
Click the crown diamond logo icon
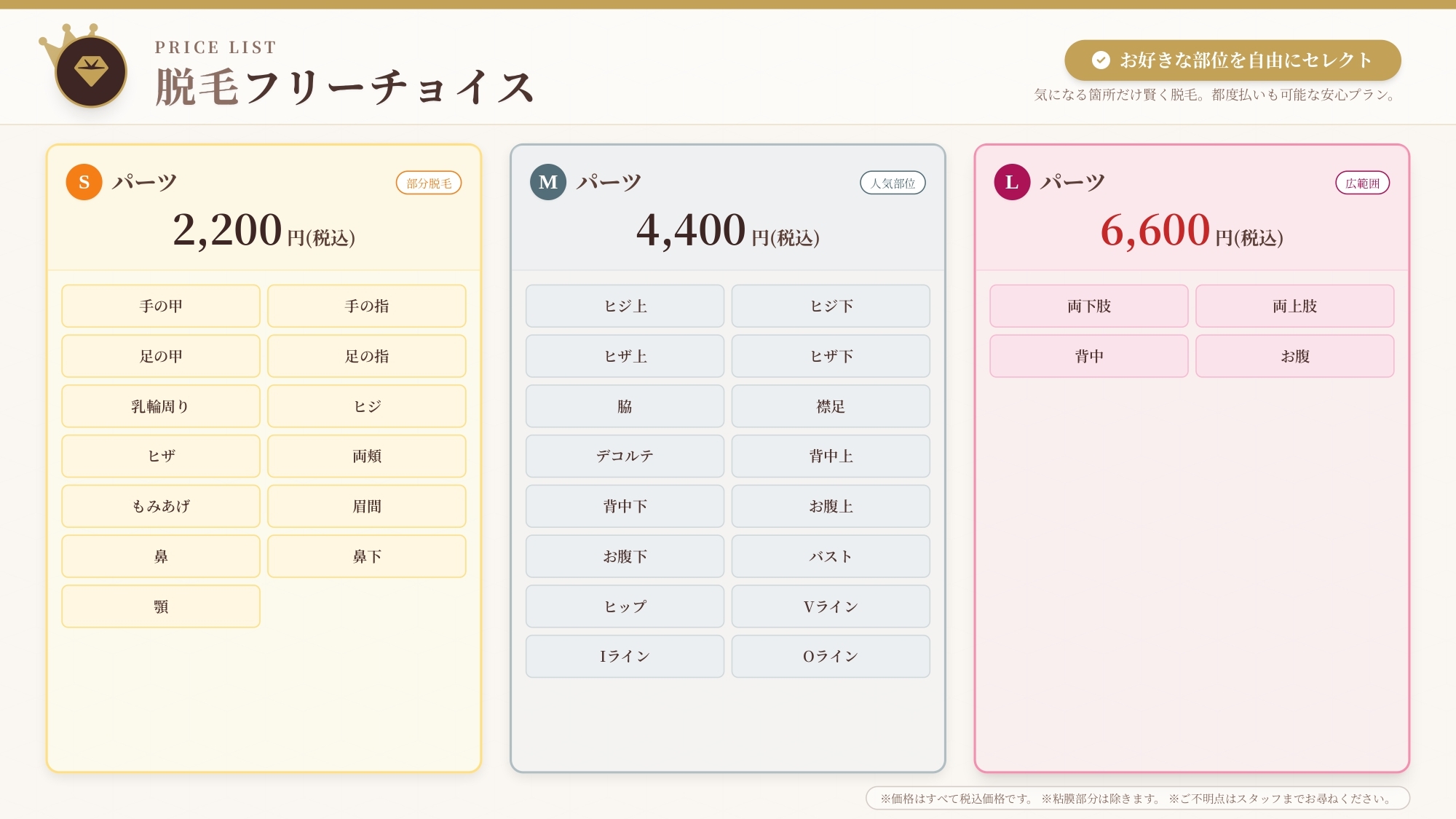(x=90, y=71)
